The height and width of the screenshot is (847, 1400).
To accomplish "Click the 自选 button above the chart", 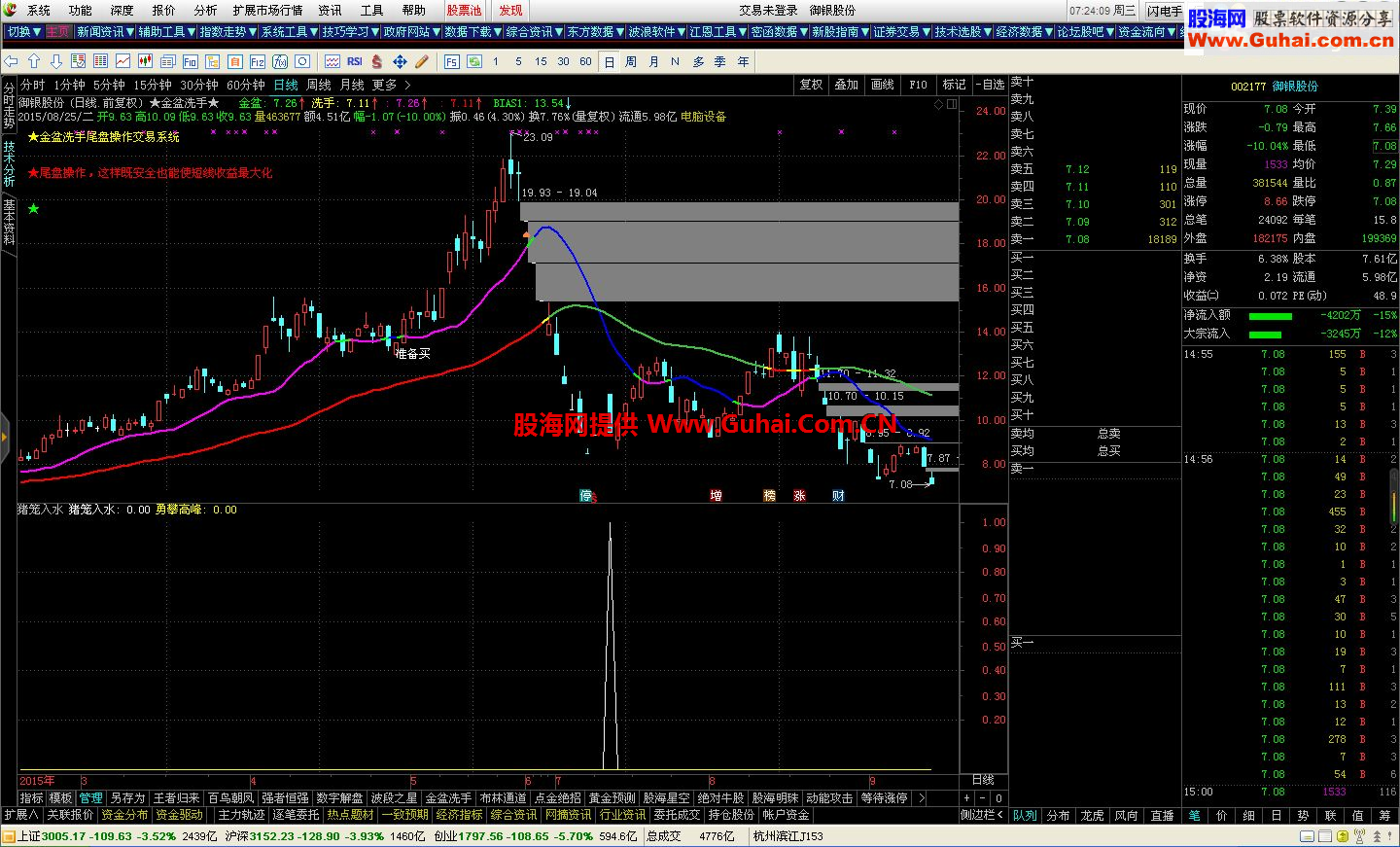I will (x=990, y=85).
